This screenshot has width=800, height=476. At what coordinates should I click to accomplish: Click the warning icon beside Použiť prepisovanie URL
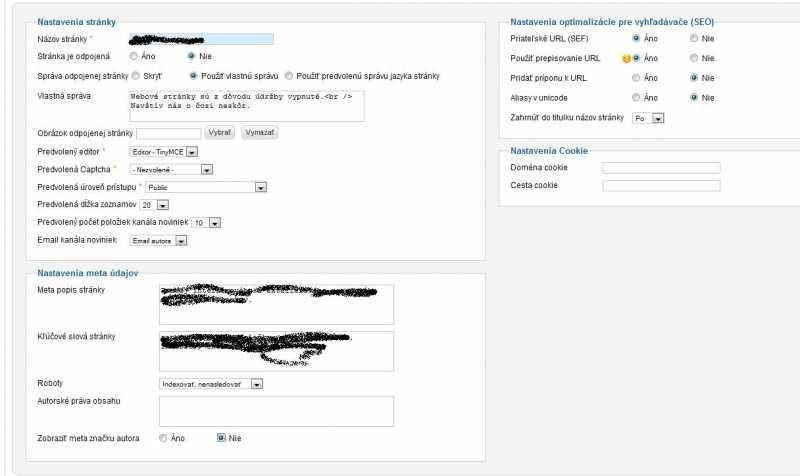pos(626,58)
